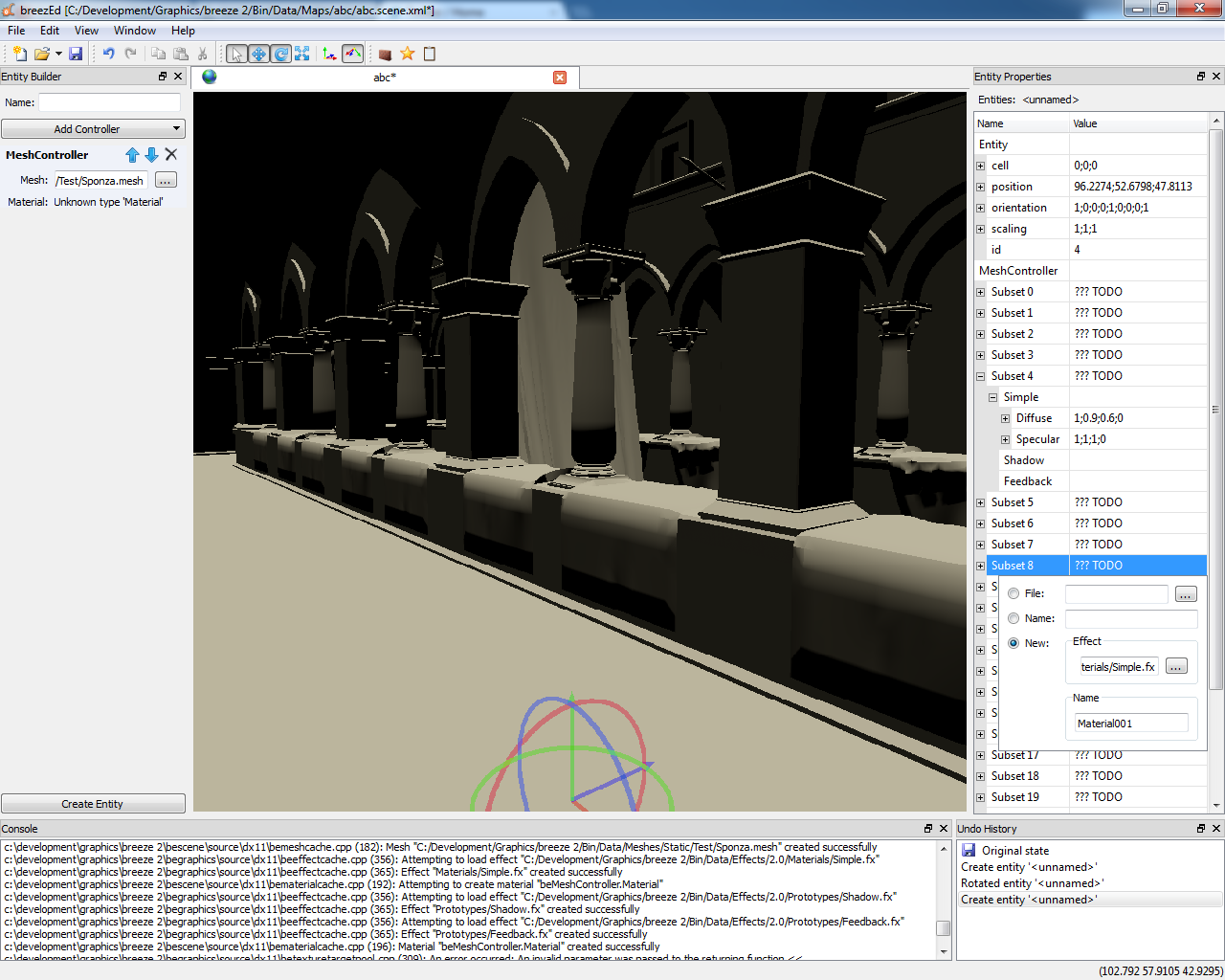Select the File radio button
The image size is (1225, 980).
1013,593
